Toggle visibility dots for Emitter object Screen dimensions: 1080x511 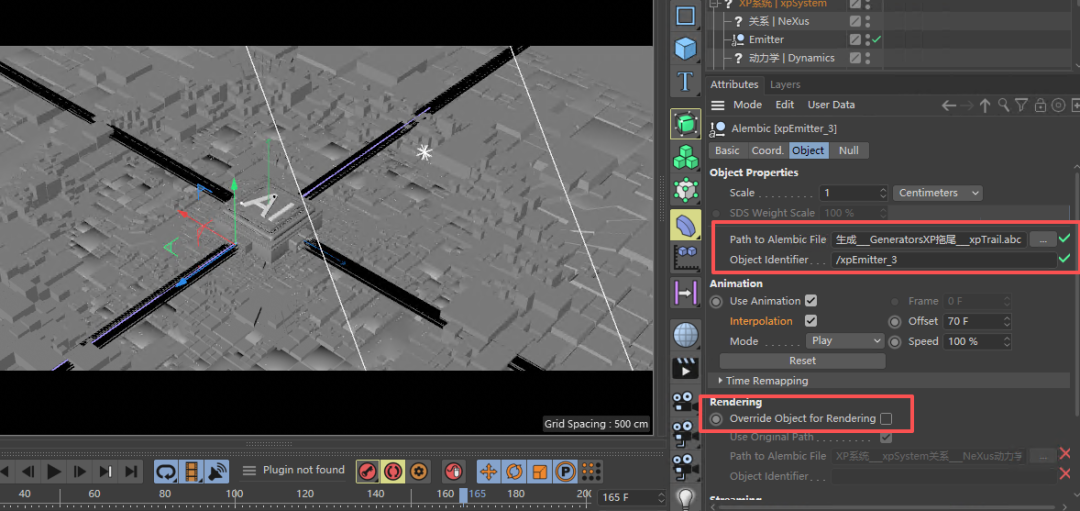click(868, 40)
